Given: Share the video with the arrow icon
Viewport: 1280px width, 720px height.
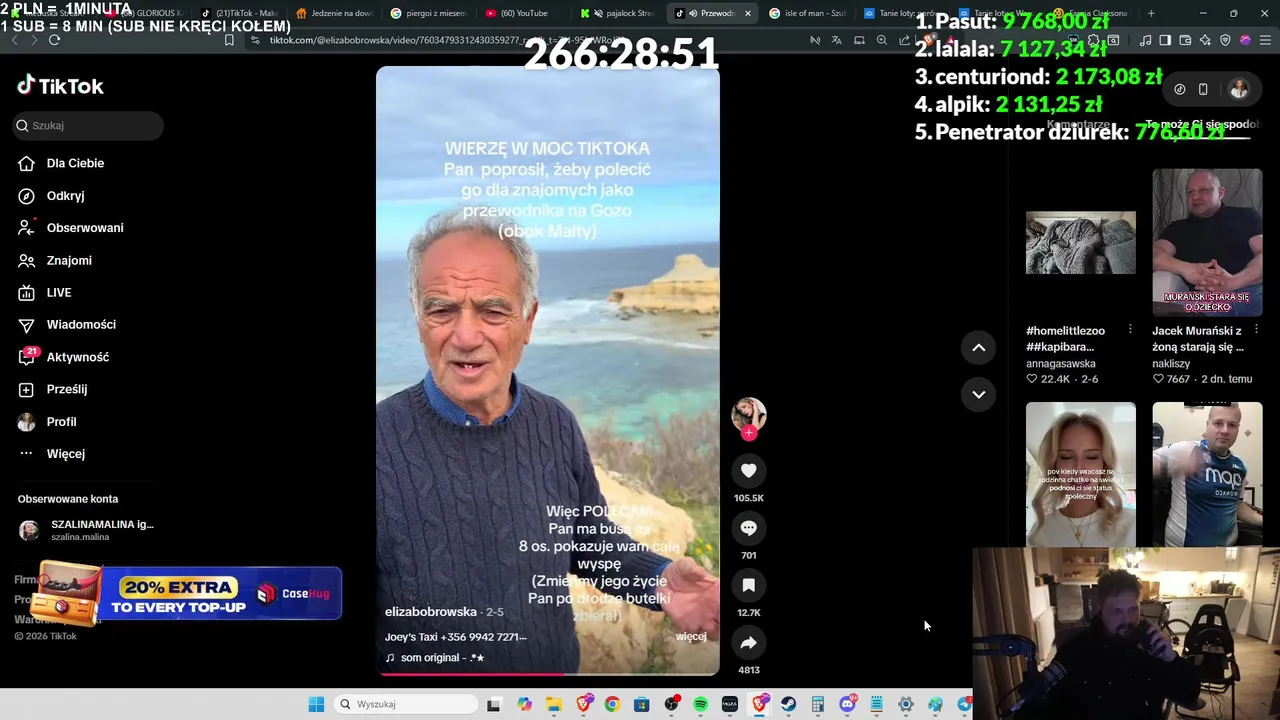Looking at the screenshot, I should 748,643.
